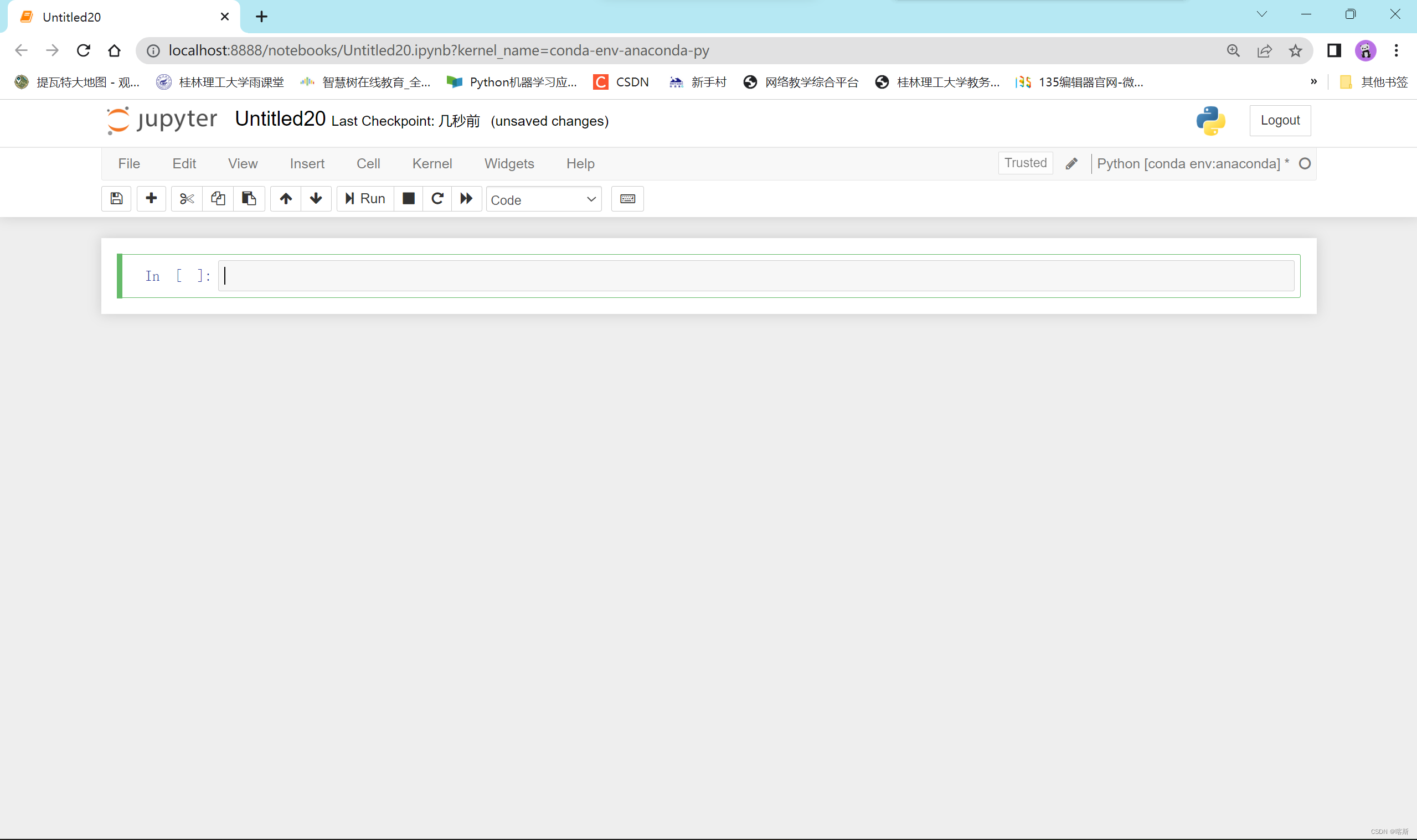Image resolution: width=1417 pixels, height=840 pixels.
Task: Click the Logout button
Action: point(1280,121)
